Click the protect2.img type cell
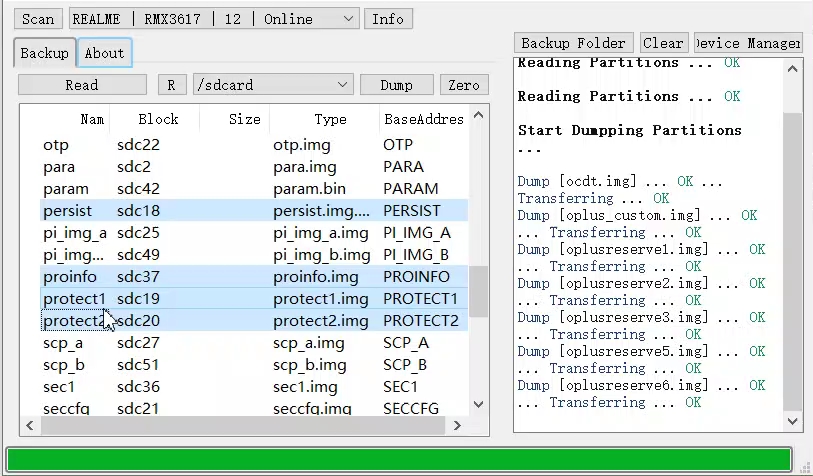813x476 pixels. tap(321, 321)
